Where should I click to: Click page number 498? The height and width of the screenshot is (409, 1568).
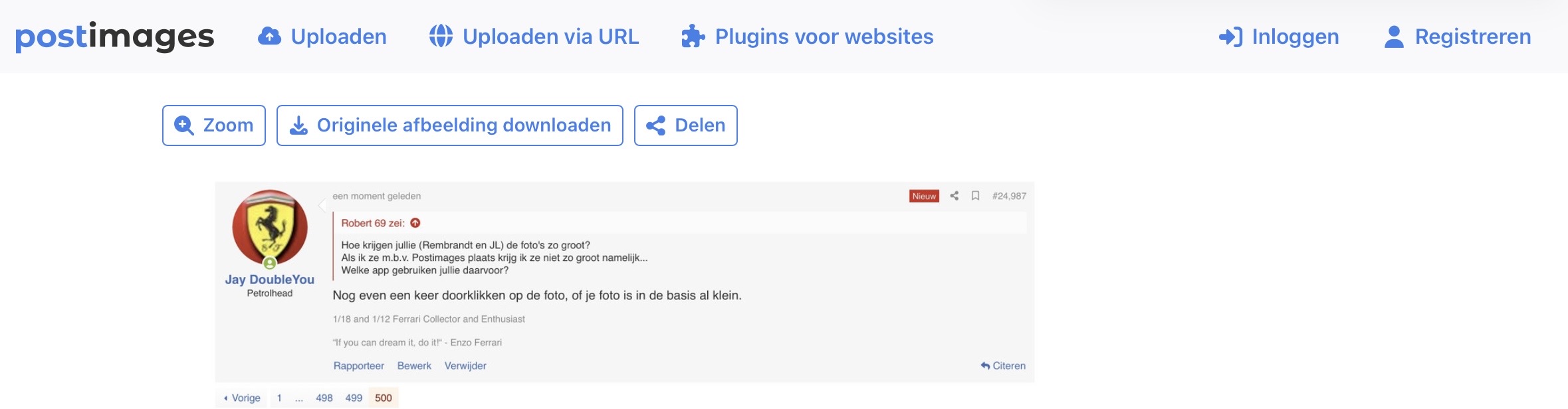pos(324,398)
